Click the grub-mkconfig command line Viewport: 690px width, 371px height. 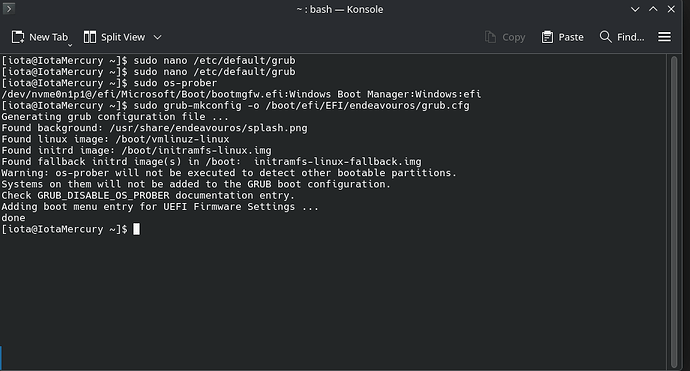[x=235, y=106]
